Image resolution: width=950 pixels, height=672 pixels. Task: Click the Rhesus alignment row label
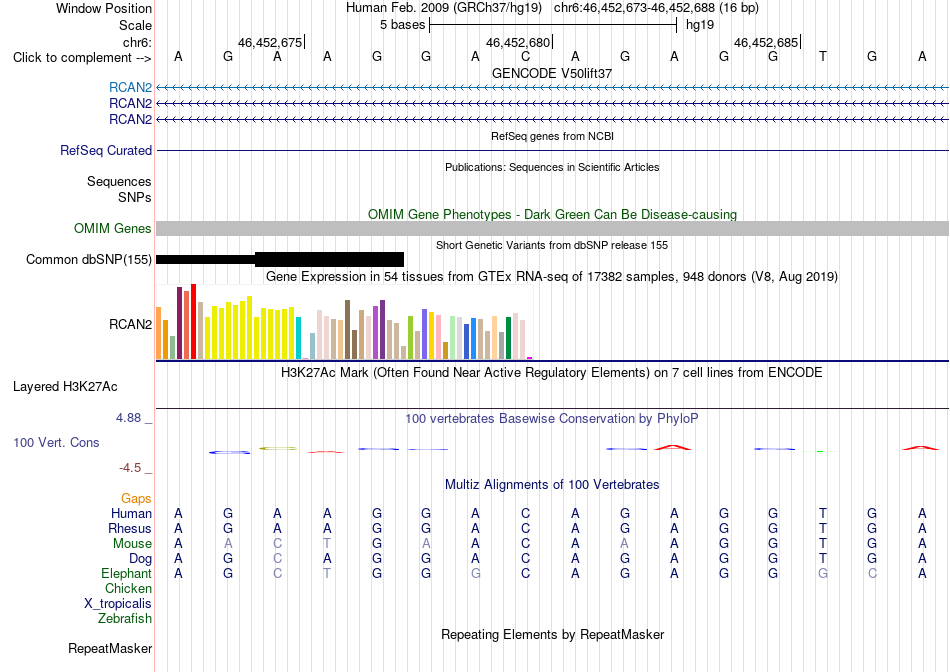tap(130, 528)
